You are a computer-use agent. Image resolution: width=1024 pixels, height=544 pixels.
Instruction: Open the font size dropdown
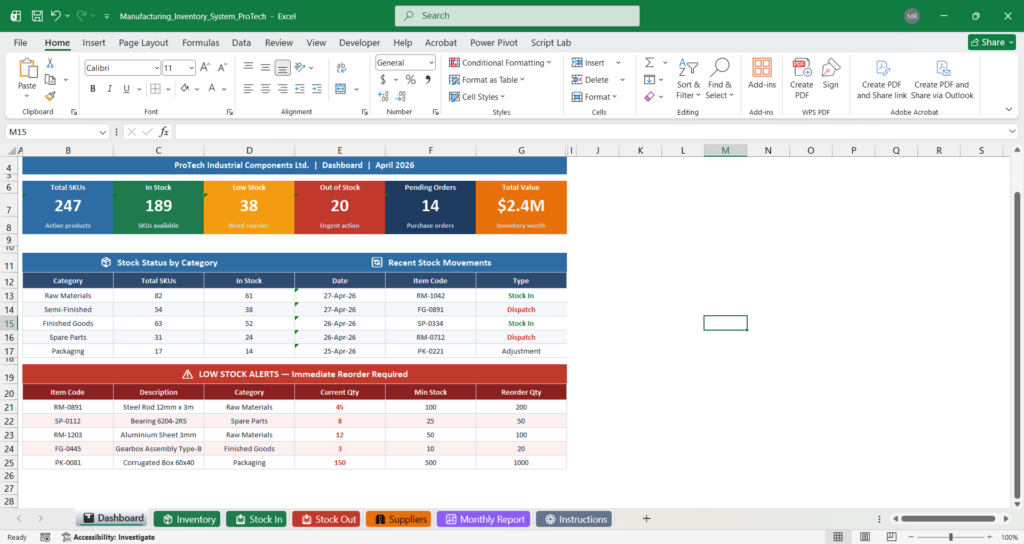click(x=191, y=68)
